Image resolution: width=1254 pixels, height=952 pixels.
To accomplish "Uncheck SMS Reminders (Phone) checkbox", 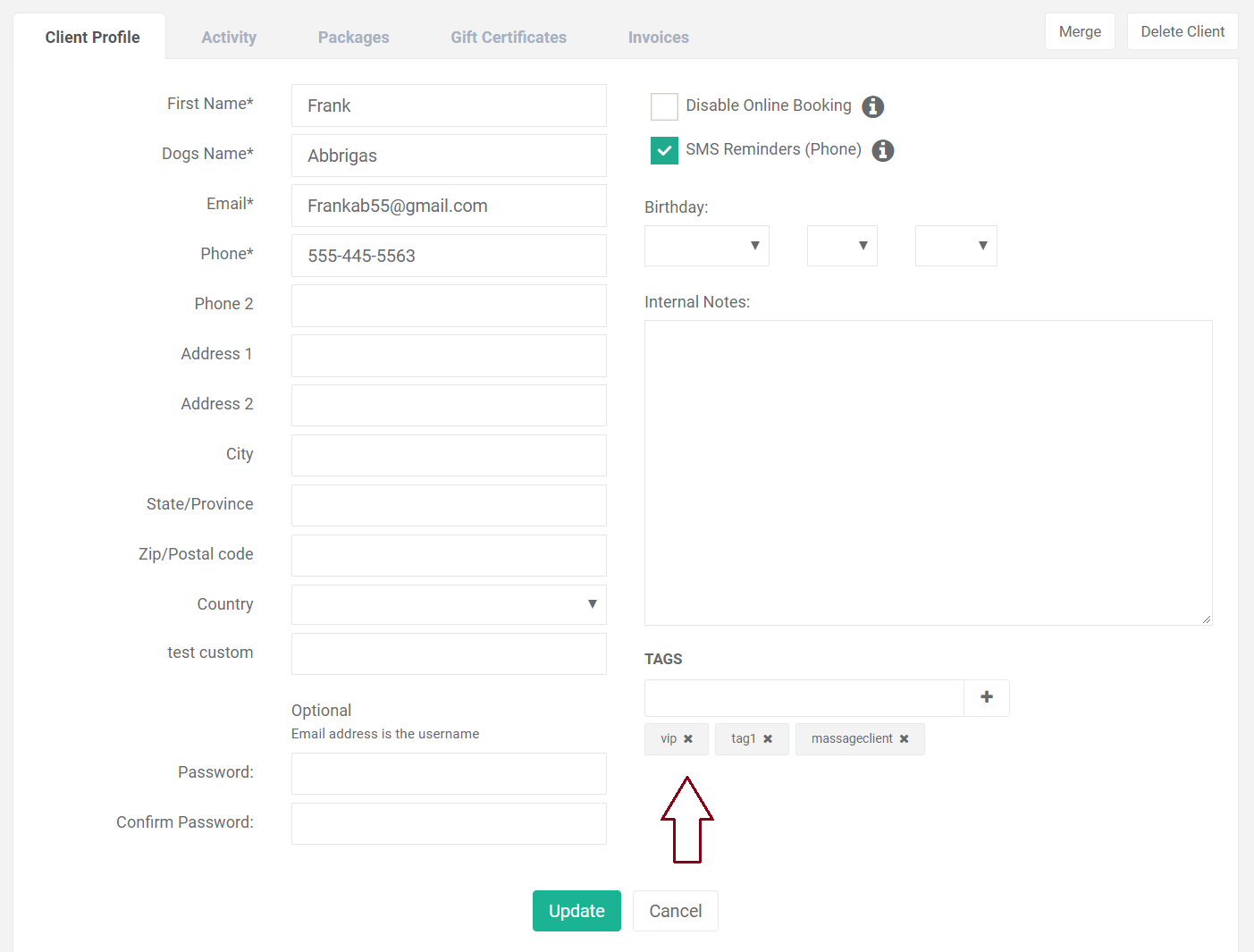I will tap(664, 150).
